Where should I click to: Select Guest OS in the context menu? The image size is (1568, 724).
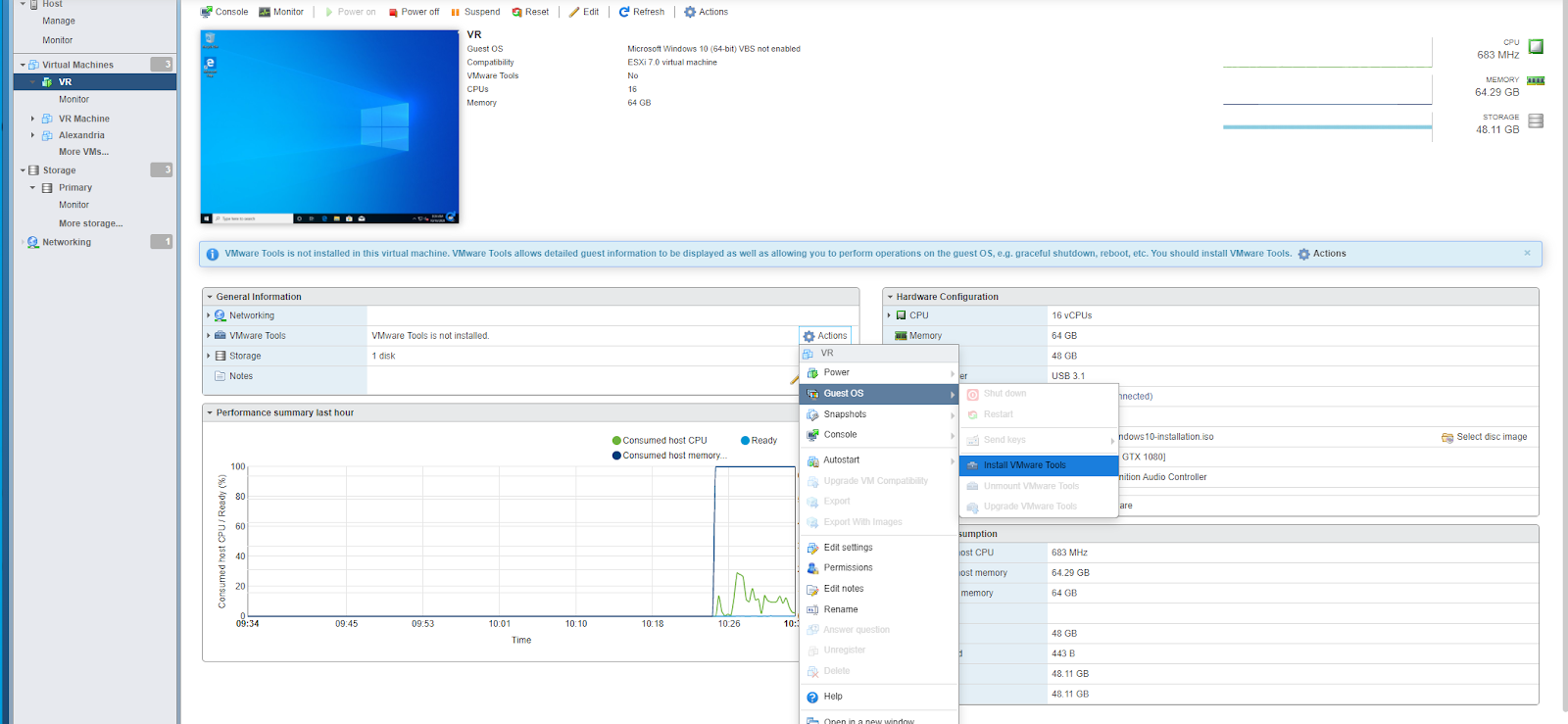point(879,394)
